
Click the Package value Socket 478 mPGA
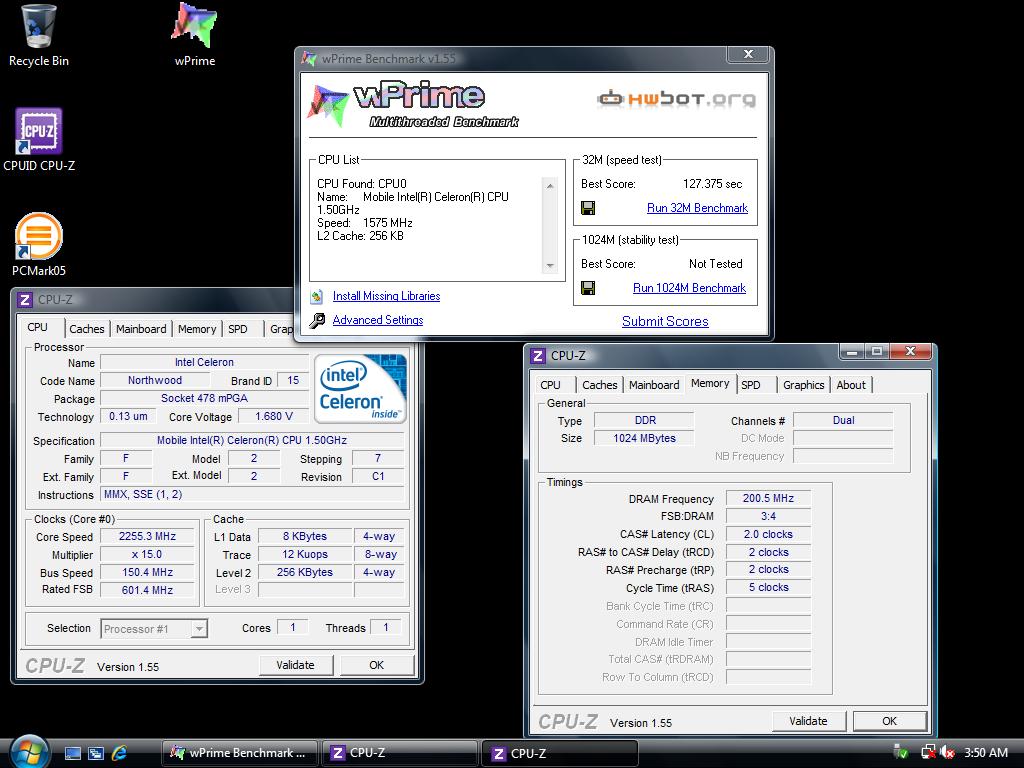204,398
